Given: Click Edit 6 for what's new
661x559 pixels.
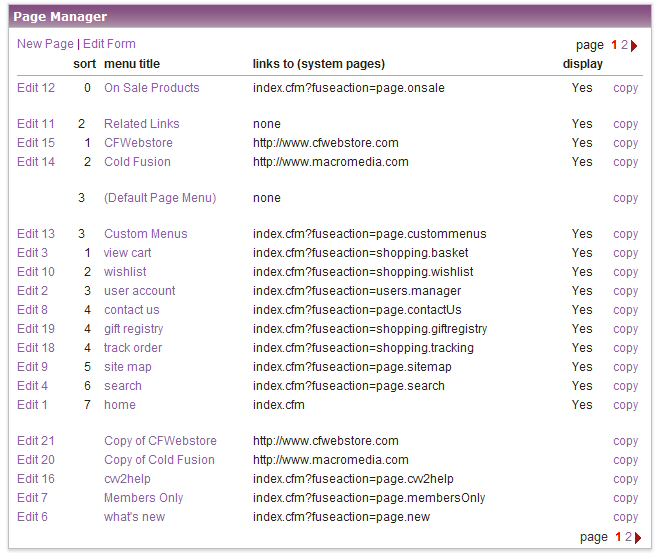Looking at the screenshot, I should click(32, 517).
